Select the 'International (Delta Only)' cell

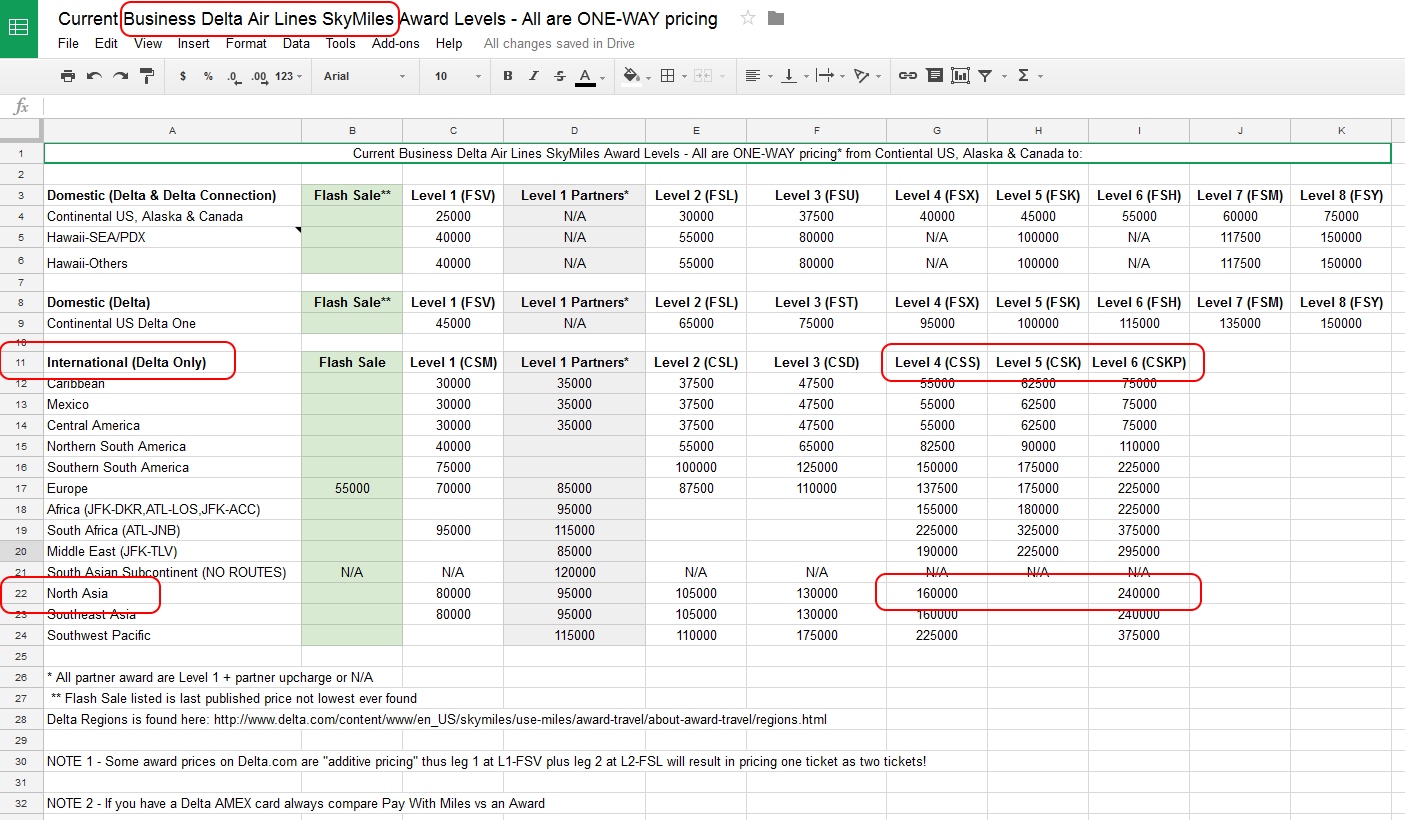[173, 362]
